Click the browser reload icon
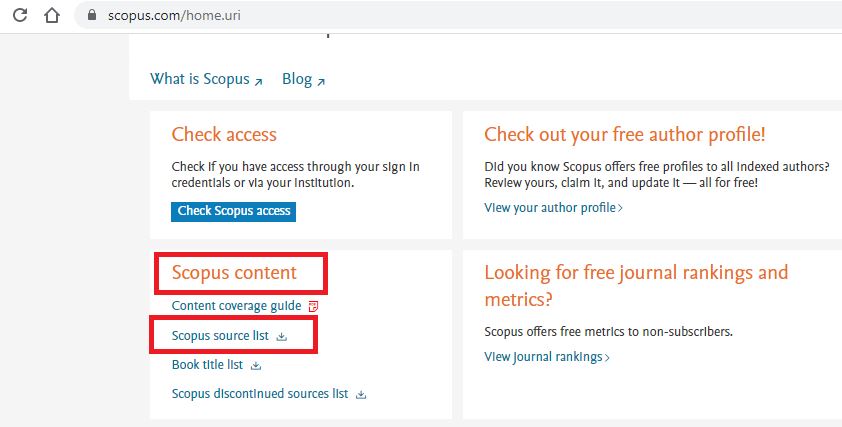The image size is (842, 427). [x=20, y=16]
